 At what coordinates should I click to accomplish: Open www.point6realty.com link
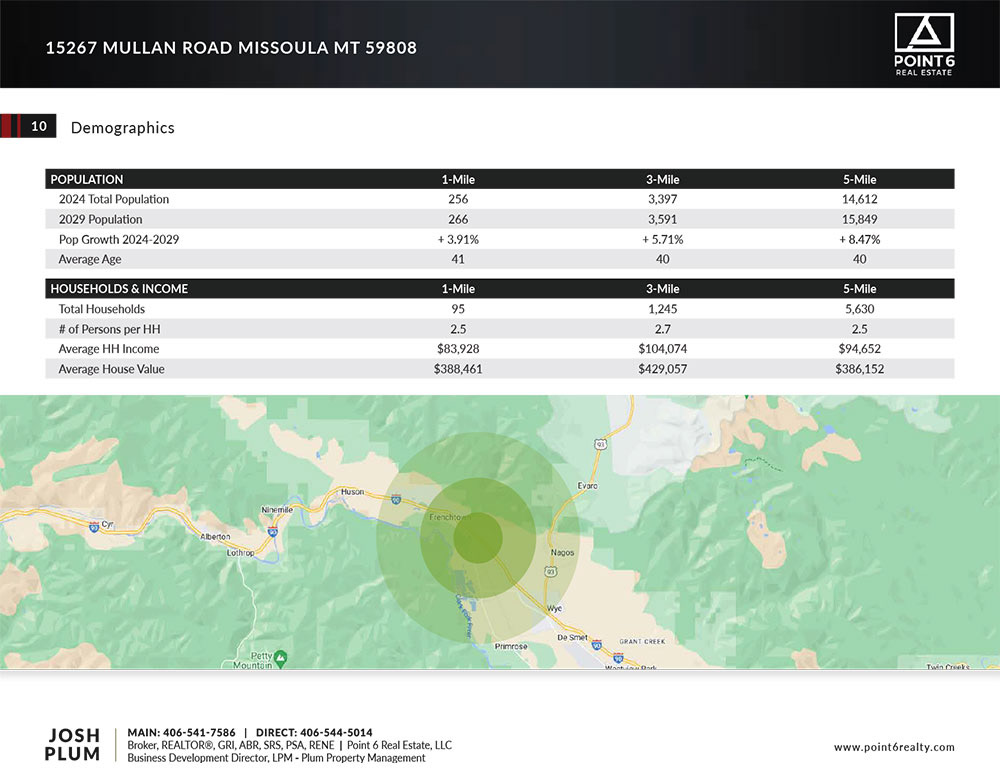[x=894, y=747]
